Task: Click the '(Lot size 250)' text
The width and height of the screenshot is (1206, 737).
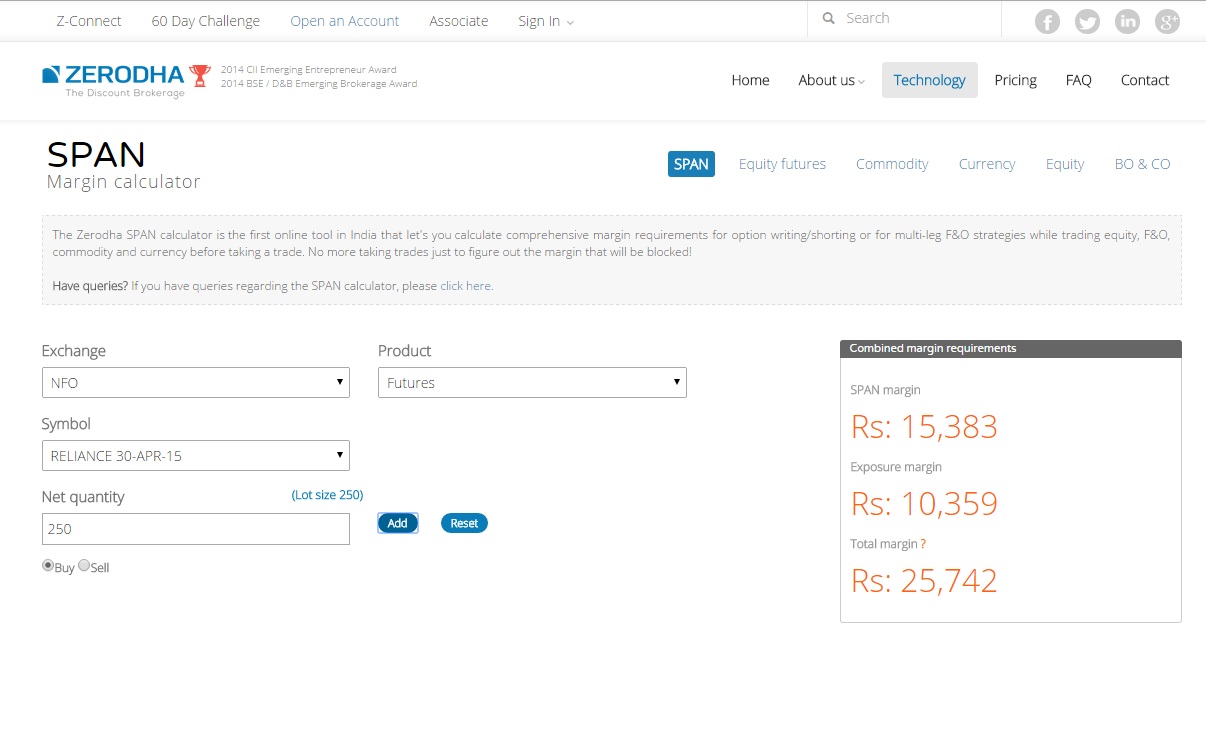Action: click(327, 495)
